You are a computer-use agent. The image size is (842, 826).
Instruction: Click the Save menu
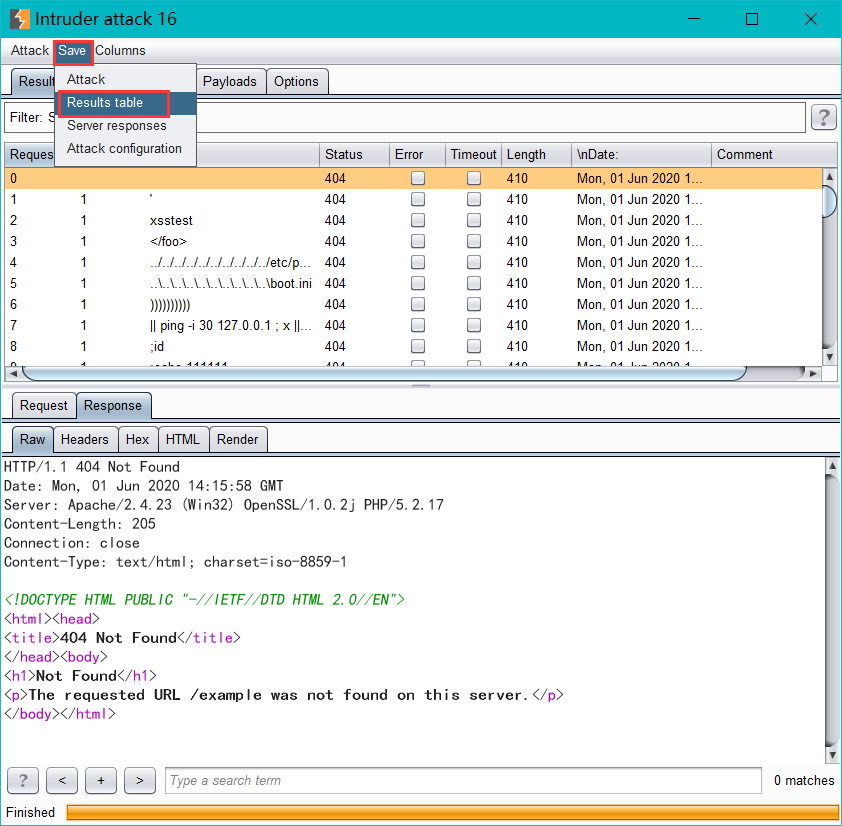[72, 50]
